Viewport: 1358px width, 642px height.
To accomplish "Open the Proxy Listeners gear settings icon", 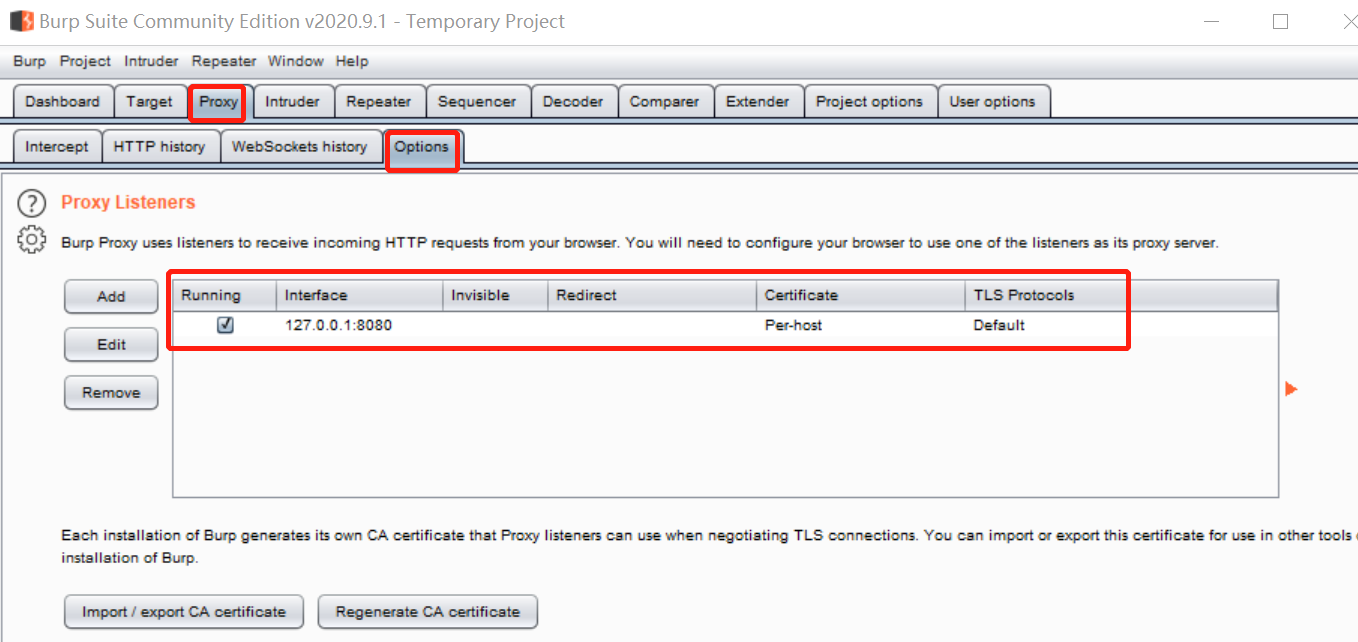I will 32,240.
